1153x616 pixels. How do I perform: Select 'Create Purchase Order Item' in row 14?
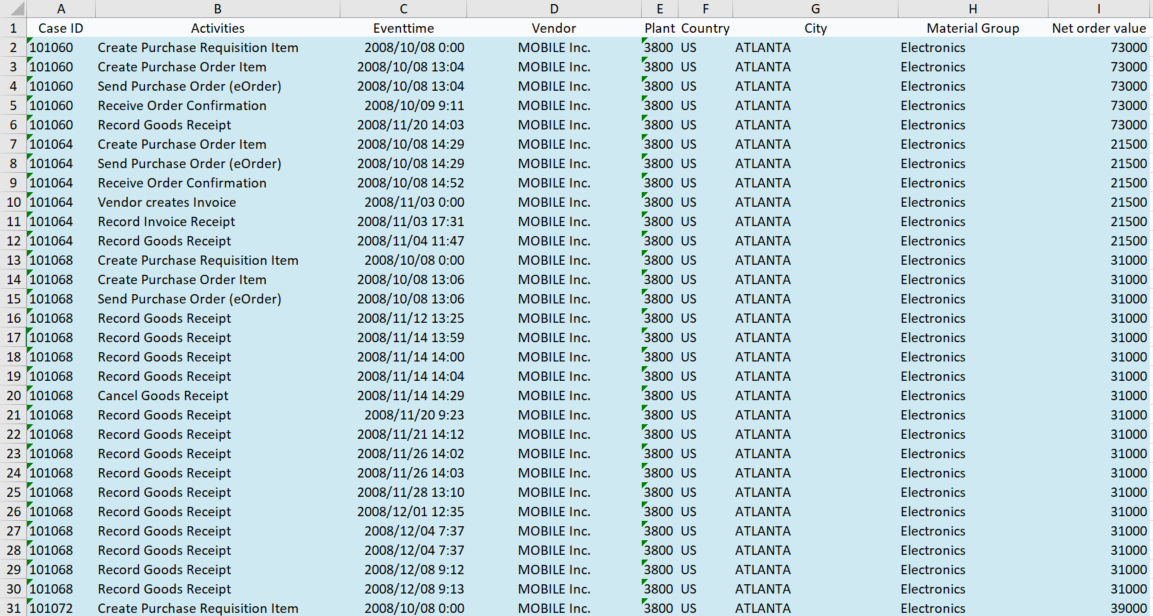click(x=218, y=279)
